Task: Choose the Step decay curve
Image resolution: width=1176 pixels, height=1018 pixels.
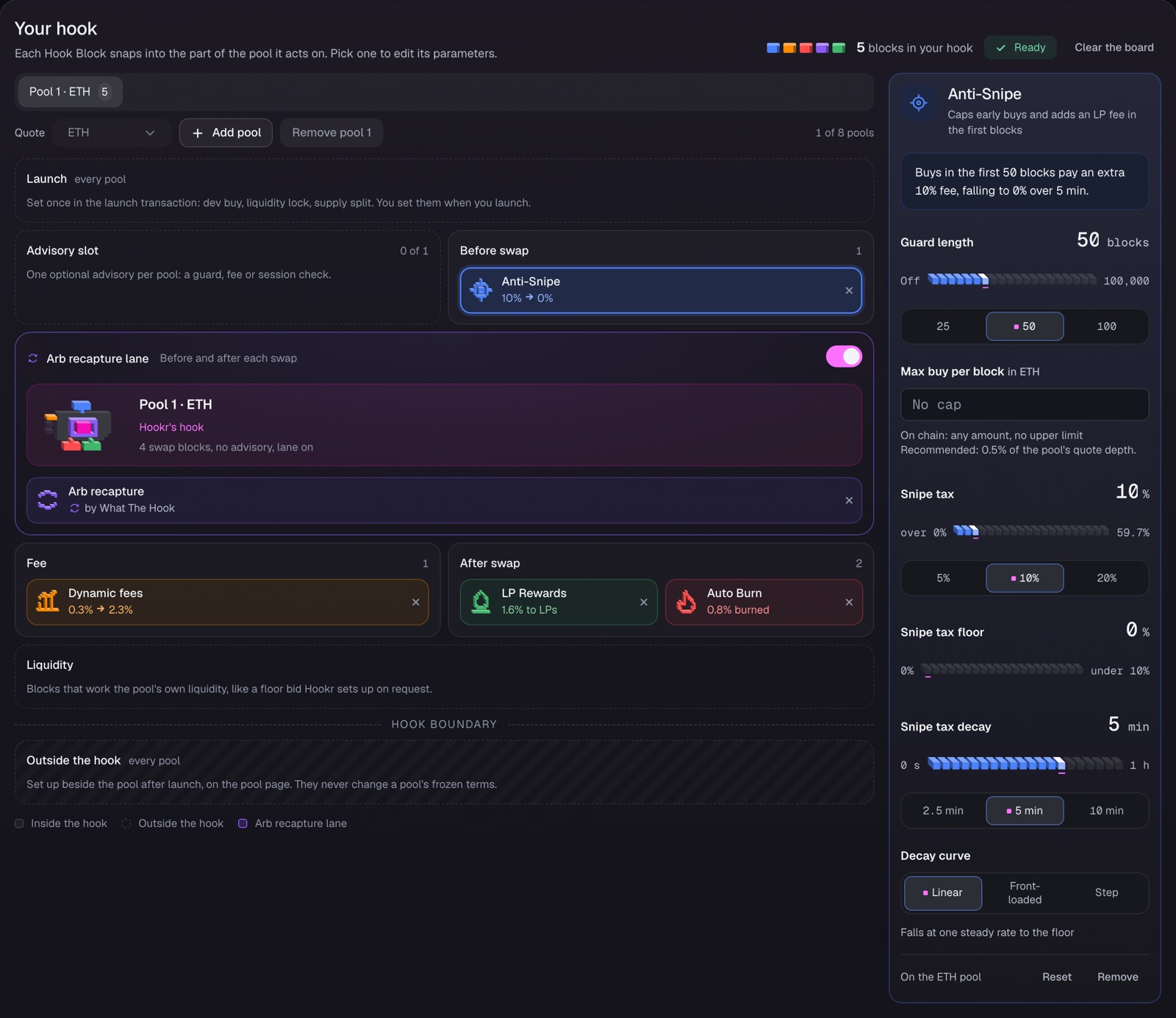Action: 1106,893
